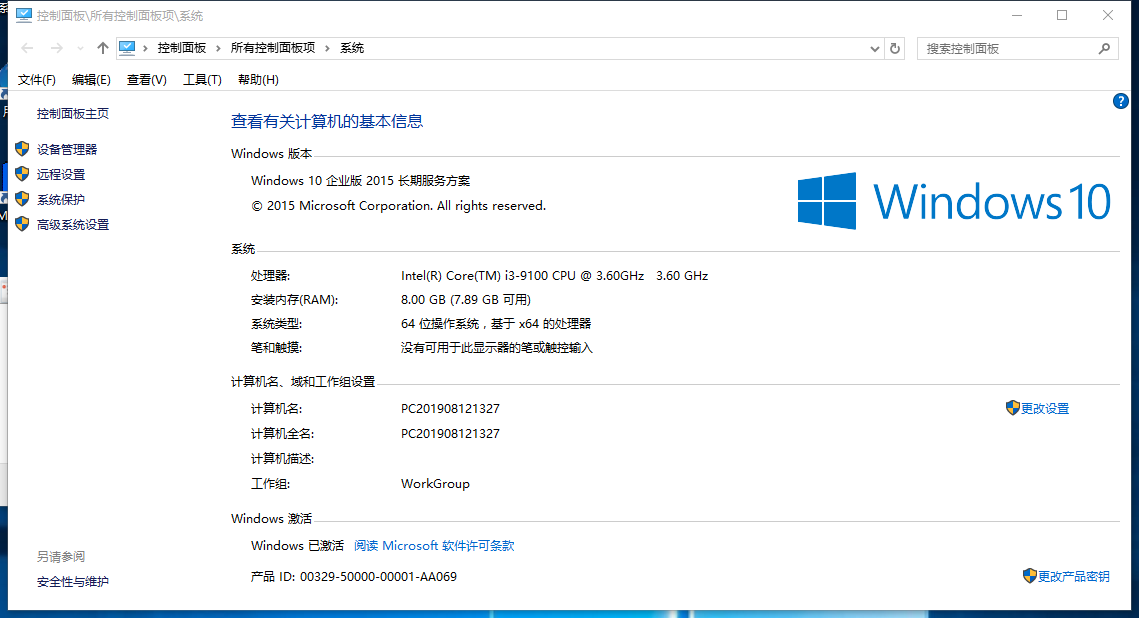
Task: Click shield icon next to 更改设置
Action: point(1013,408)
